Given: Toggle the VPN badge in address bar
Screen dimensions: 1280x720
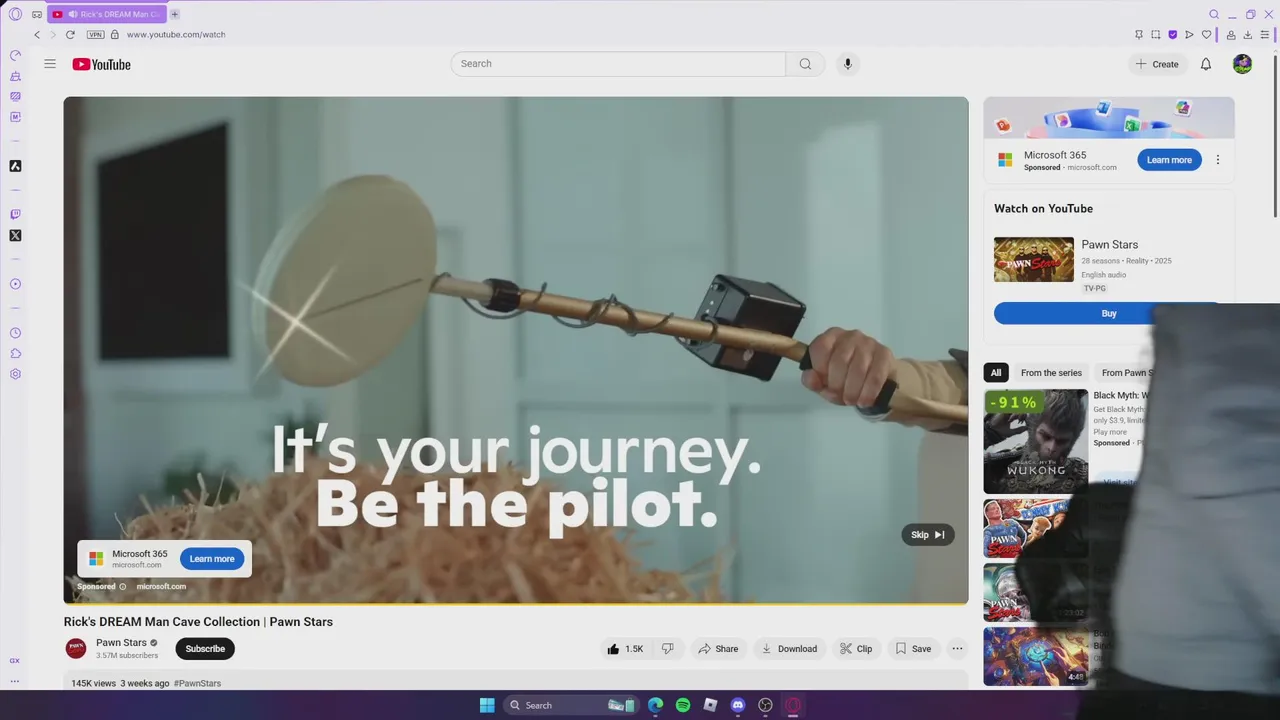Looking at the screenshot, I should click(x=95, y=34).
